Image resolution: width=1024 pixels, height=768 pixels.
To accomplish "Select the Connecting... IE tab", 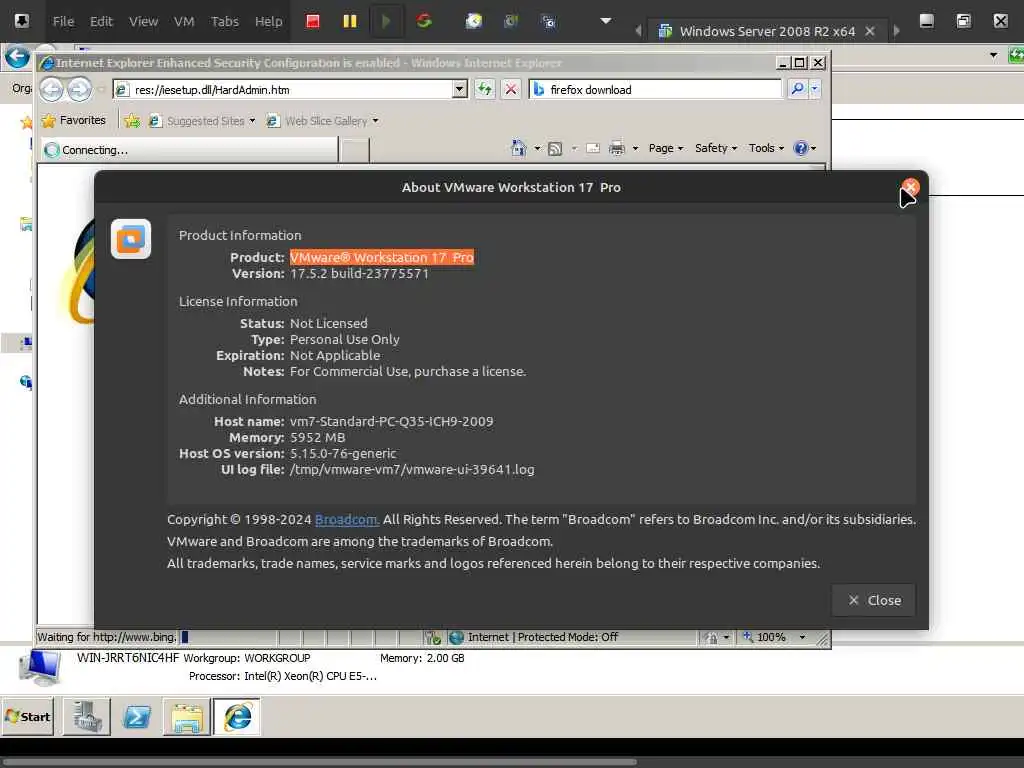I will click(189, 150).
